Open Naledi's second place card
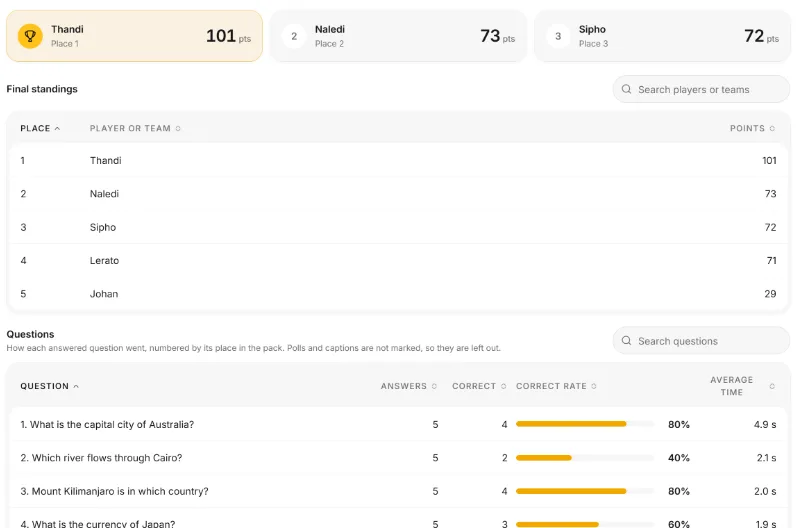This screenshot has width=800, height=528. point(398,36)
